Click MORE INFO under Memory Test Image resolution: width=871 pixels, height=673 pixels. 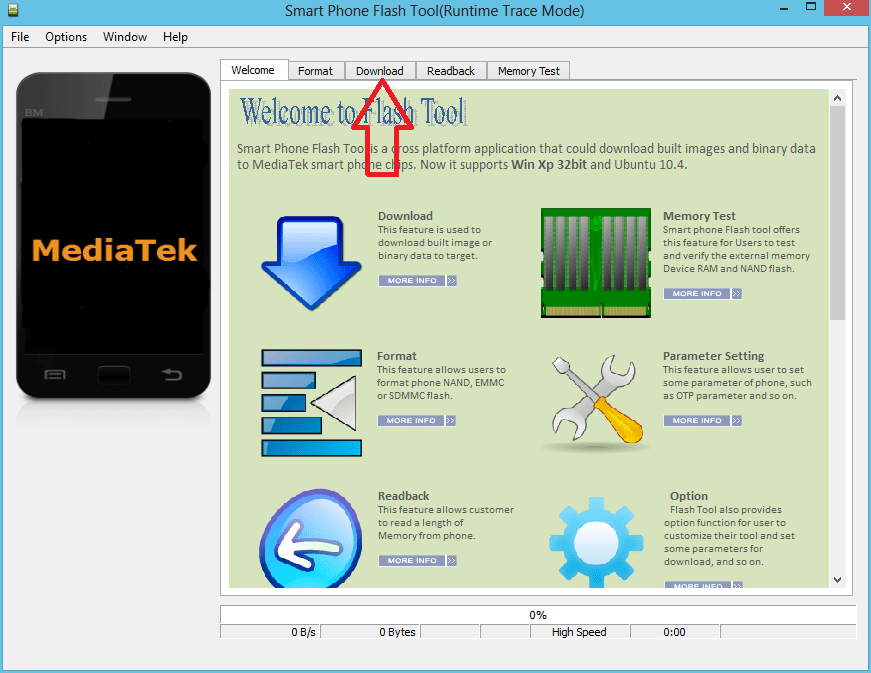click(703, 293)
